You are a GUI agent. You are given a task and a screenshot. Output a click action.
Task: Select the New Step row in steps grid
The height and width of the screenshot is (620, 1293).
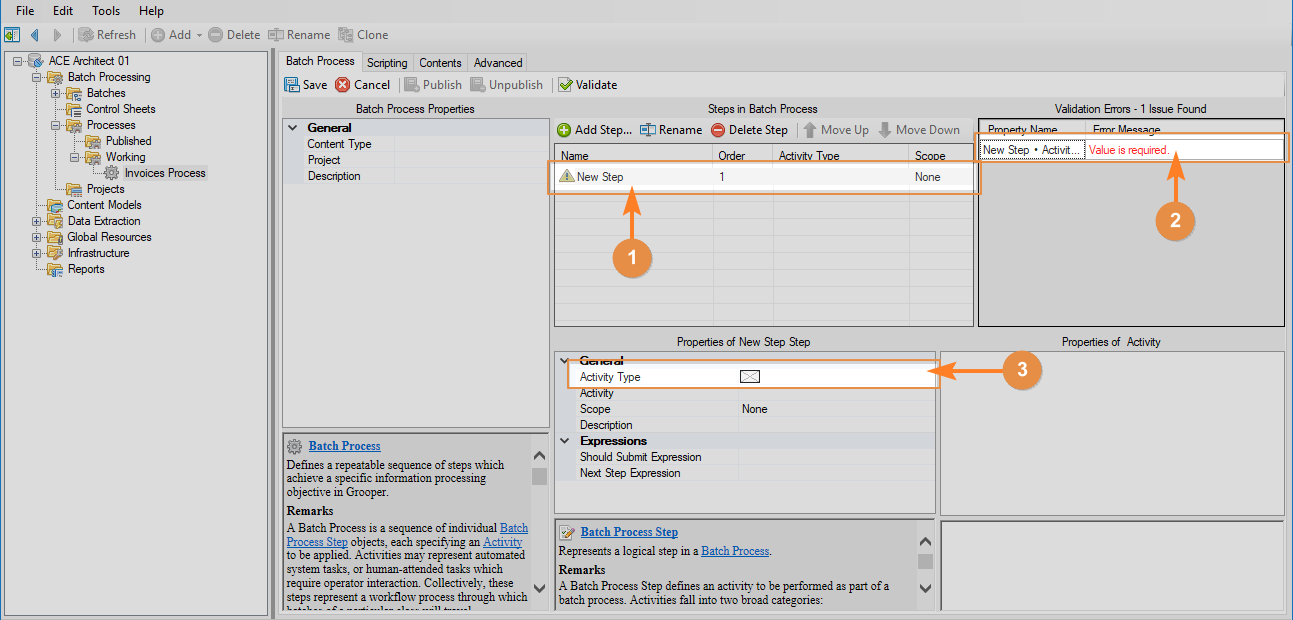tap(763, 177)
